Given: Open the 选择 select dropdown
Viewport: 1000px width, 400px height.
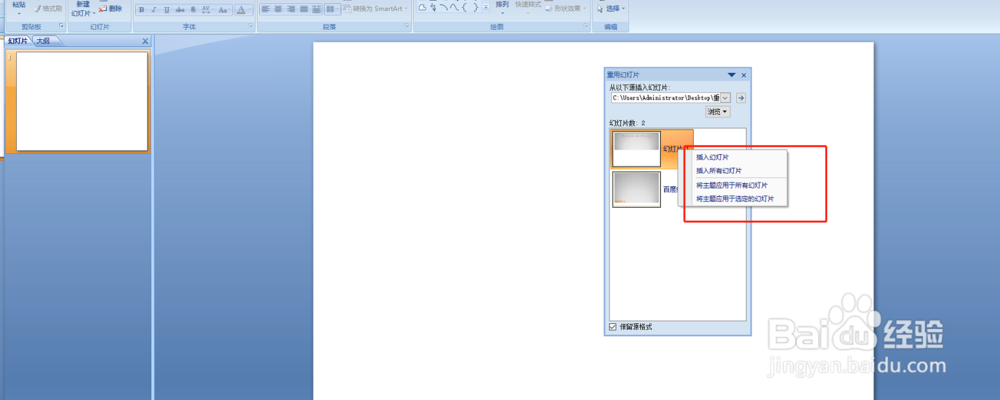Looking at the screenshot, I should [611, 8].
